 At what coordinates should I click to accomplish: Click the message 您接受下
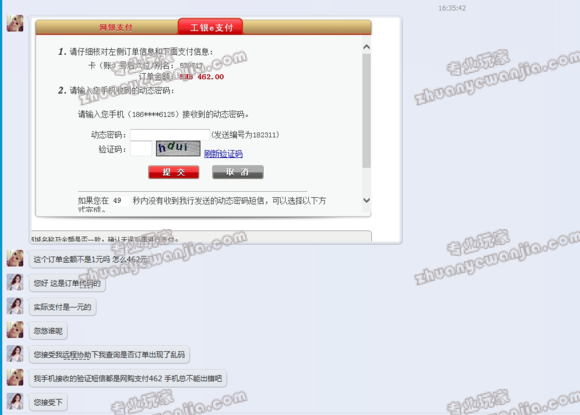pos(48,402)
